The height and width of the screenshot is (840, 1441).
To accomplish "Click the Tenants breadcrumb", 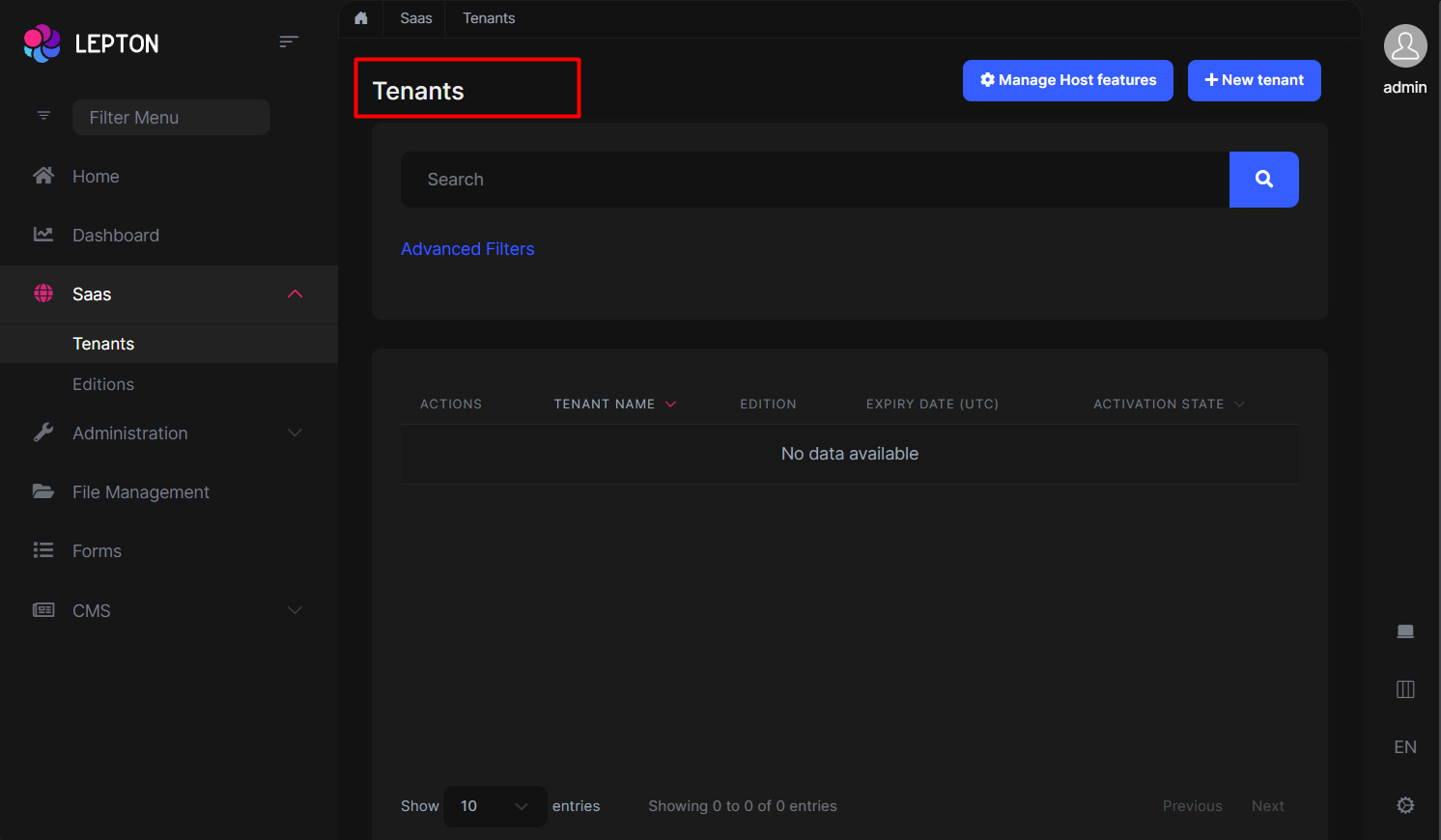I will coord(489,18).
